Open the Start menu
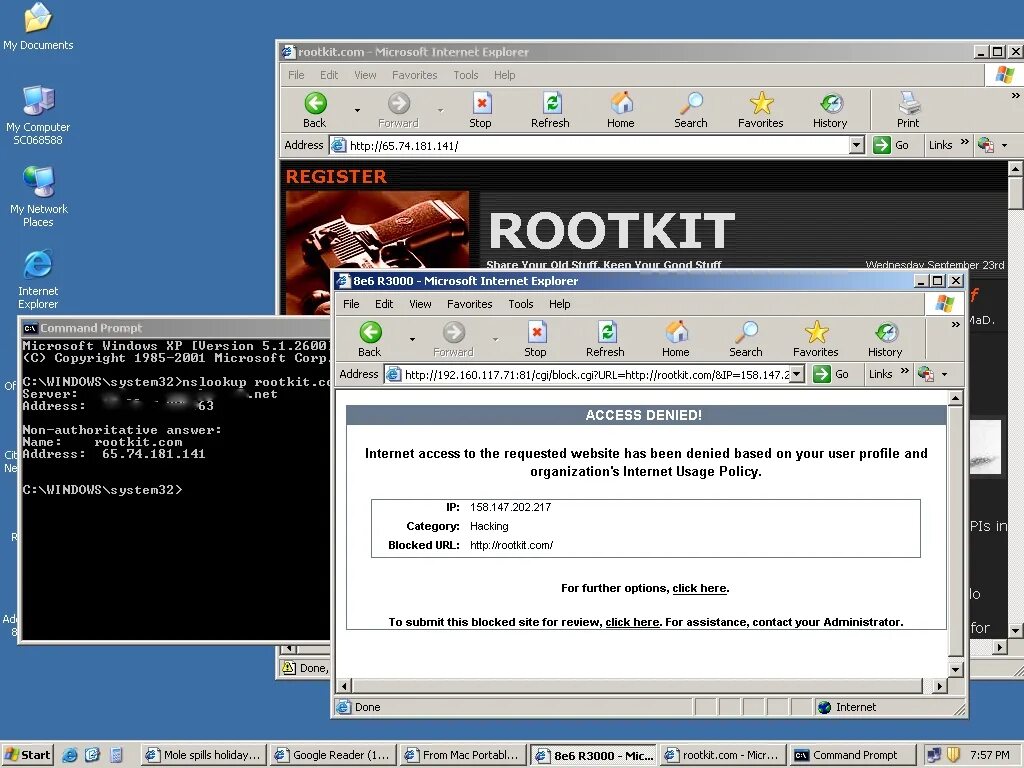The height and width of the screenshot is (768, 1024). coord(27,755)
